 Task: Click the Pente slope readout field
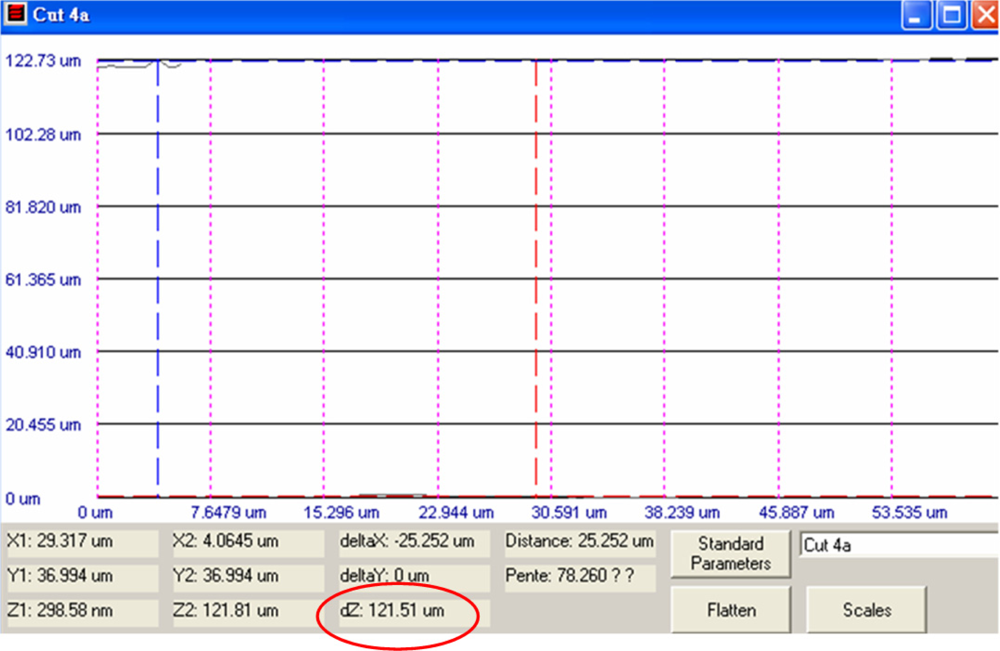tap(579, 577)
